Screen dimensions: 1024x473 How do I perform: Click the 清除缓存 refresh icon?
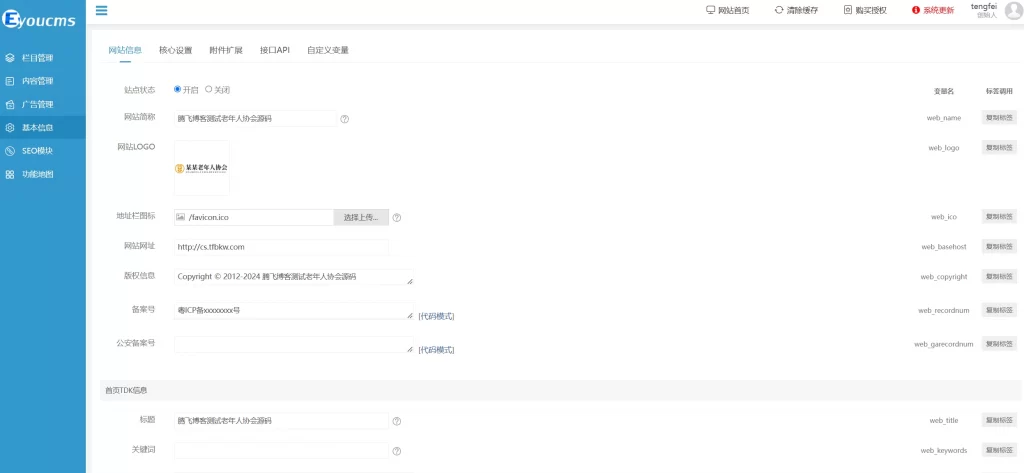click(779, 10)
